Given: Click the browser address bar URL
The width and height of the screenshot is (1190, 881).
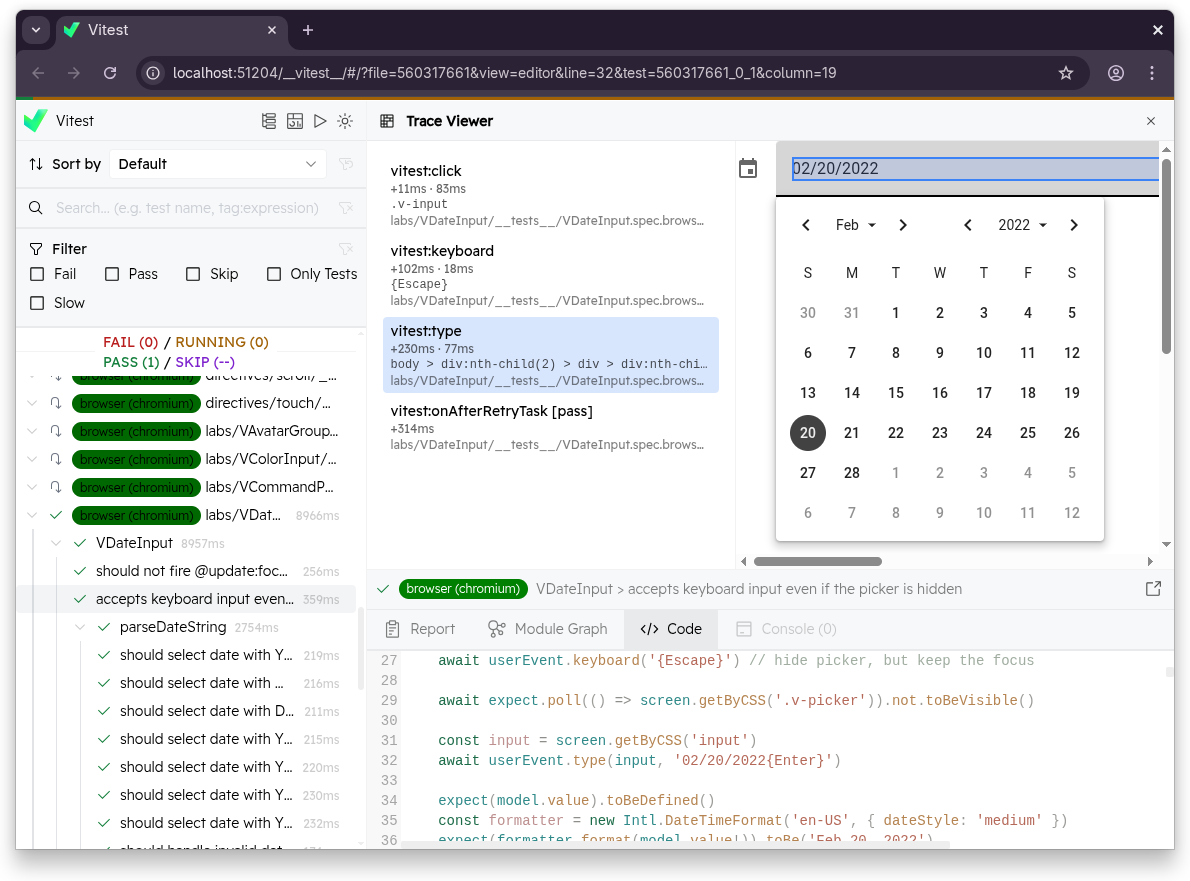Looking at the screenshot, I should click(504, 73).
